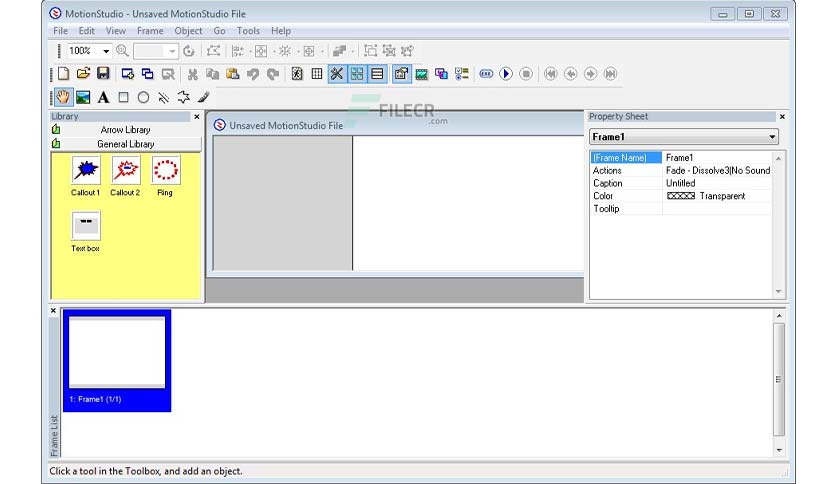Click the Caption value Untitled
Screen dimensions: 836x484
pyautogui.click(x=680, y=183)
